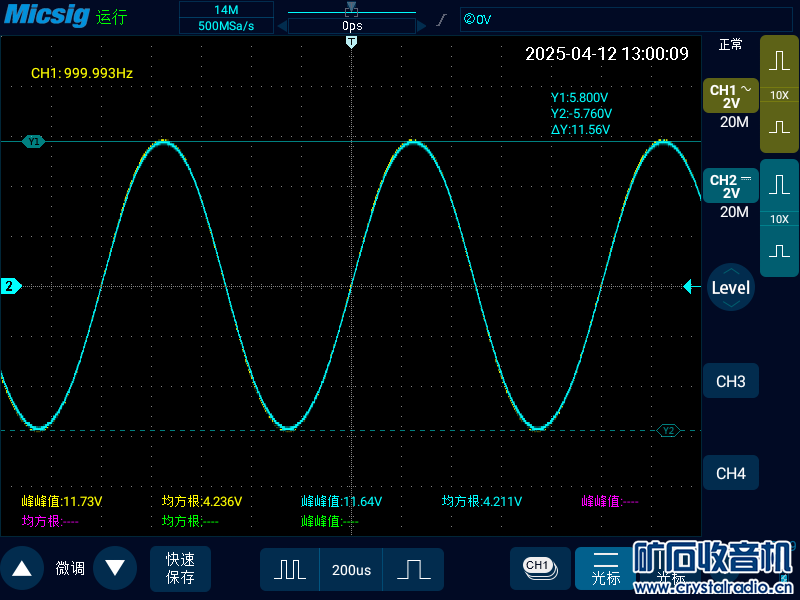Toggle the 光标 cursor button
Image resolution: width=800 pixels, height=600 pixels.
coord(606,569)
